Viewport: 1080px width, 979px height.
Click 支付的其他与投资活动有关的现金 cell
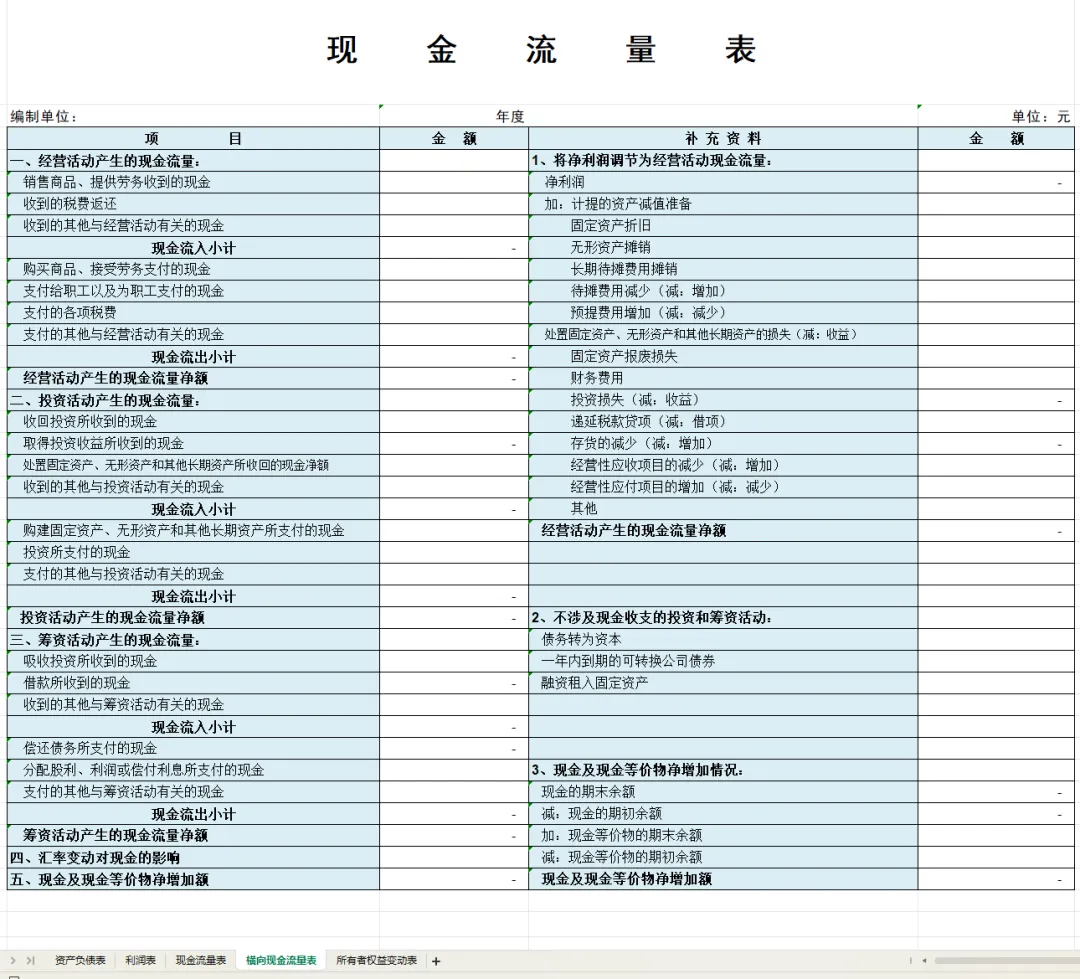(x=193, y=575)
